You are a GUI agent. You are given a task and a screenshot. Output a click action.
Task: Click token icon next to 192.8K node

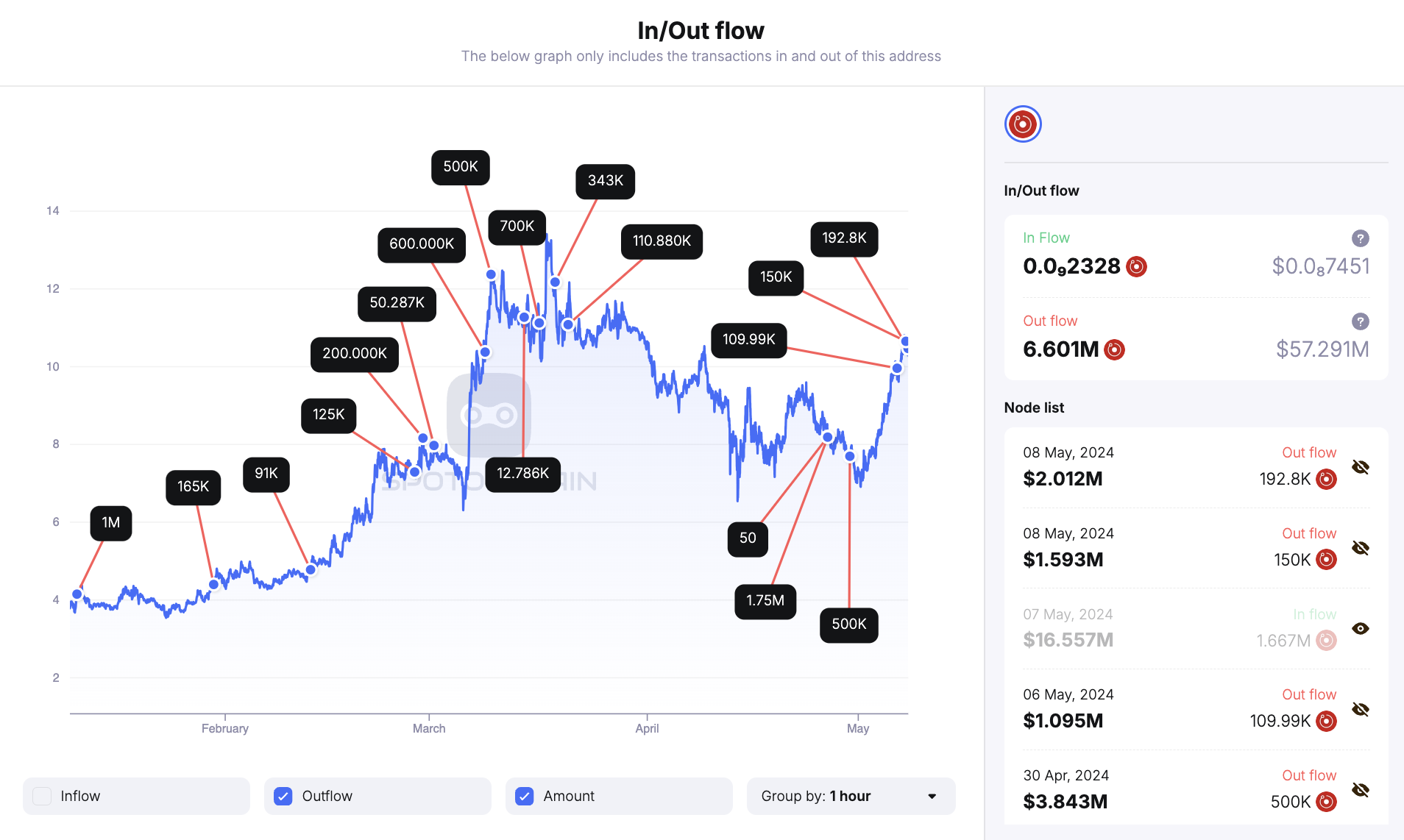click(x=1326, y=479)
